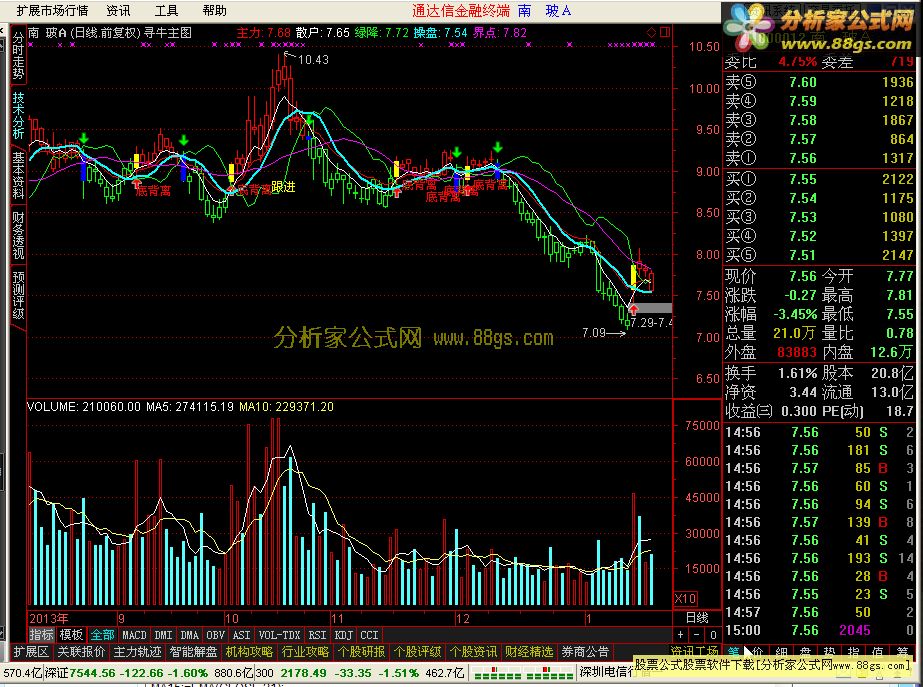
Task: Open the 帮助 menu
Action: point(214,11)
